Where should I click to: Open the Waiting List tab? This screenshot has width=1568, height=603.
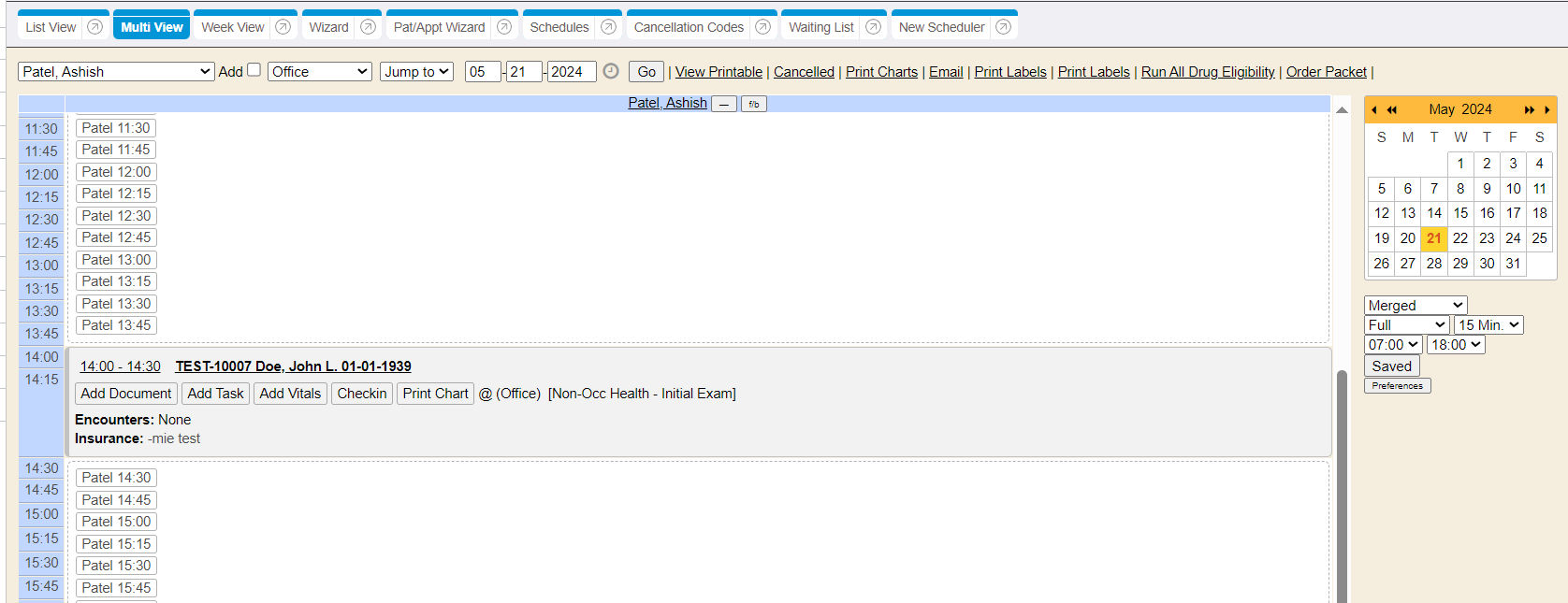point(820,27)
